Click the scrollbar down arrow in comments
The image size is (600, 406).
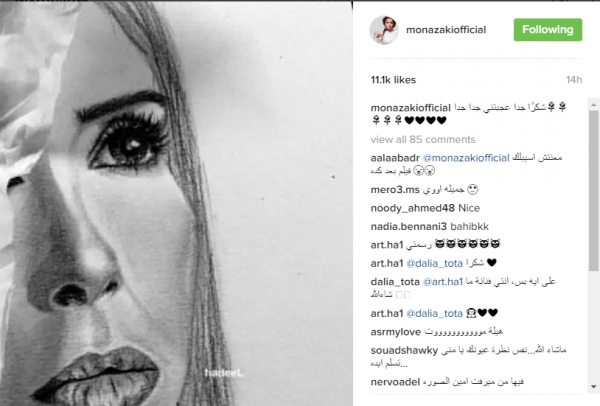tap(593, 386)
